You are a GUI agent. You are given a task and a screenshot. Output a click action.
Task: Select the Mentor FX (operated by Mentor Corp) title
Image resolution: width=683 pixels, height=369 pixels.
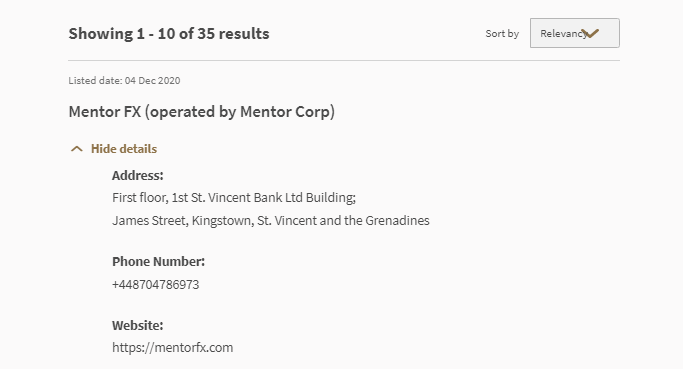pyautogui.click(x=202, y=112)
